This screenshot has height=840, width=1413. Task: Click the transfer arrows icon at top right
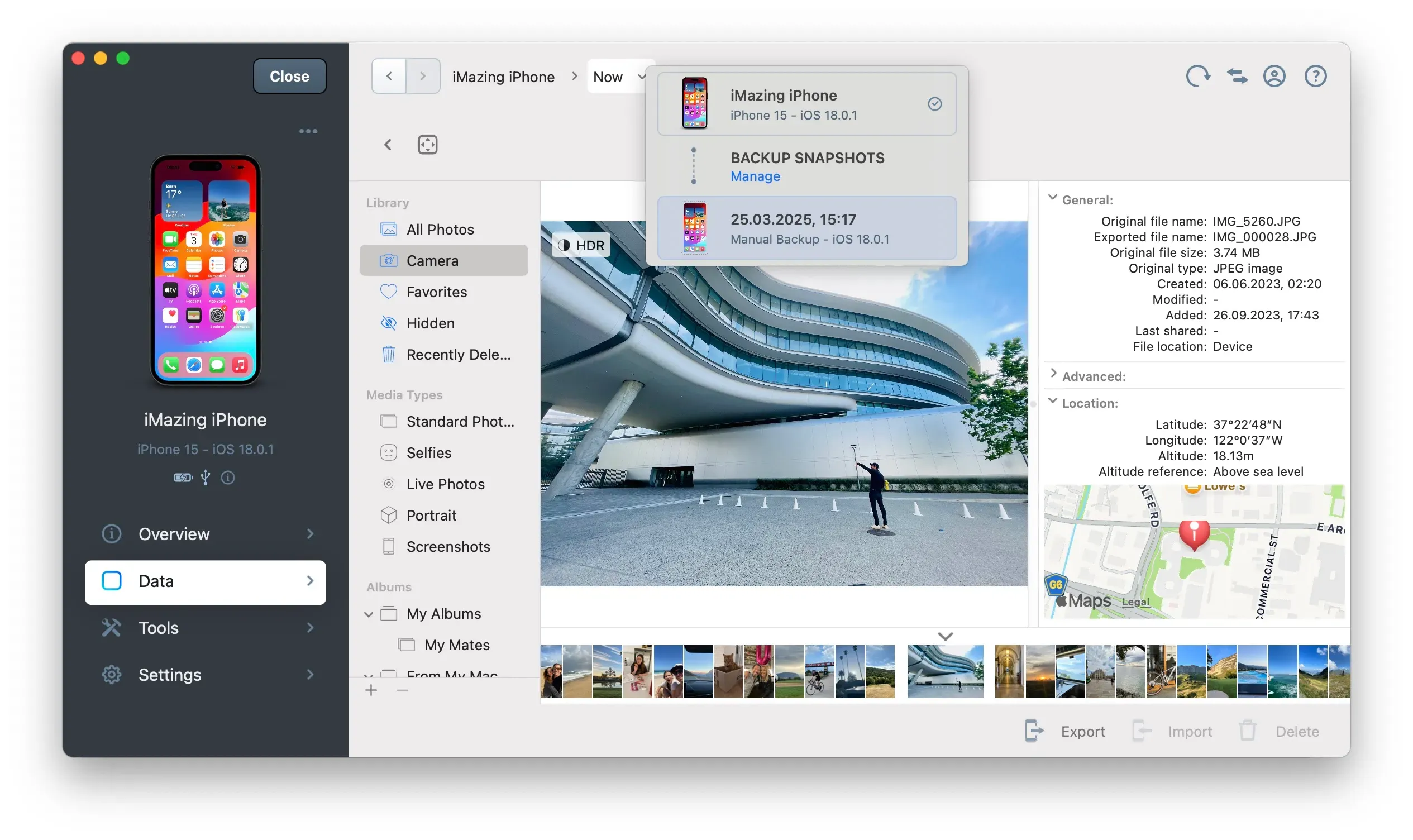[1238, 76]
